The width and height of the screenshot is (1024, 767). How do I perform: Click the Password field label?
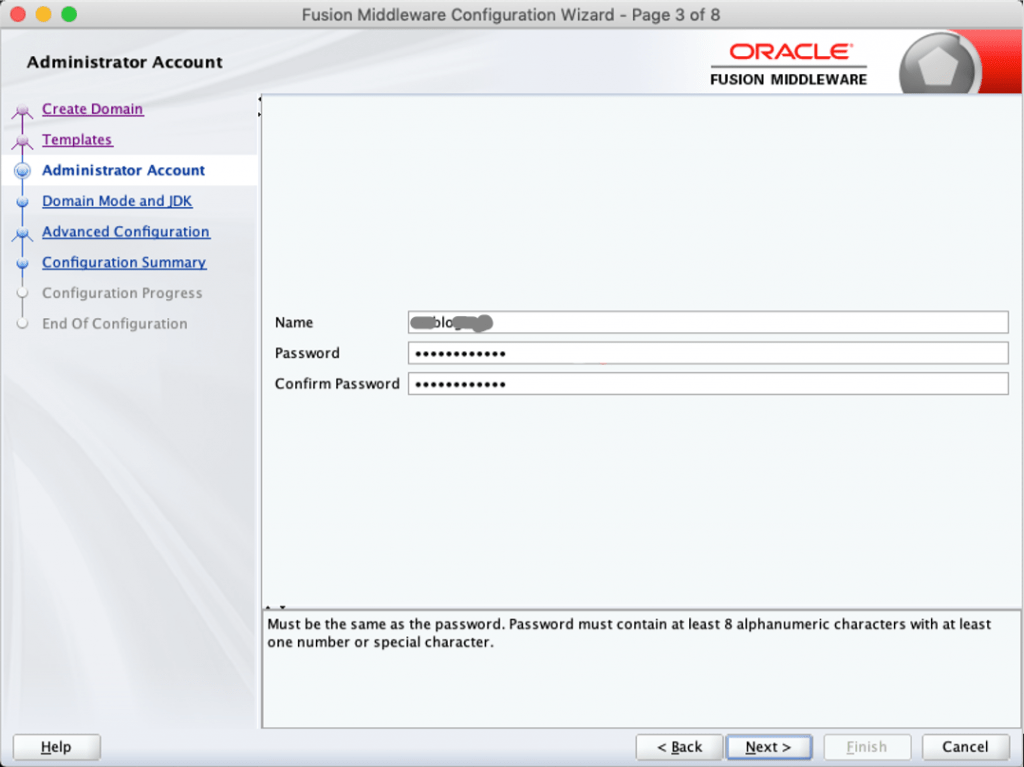click(x=307, y=353)
